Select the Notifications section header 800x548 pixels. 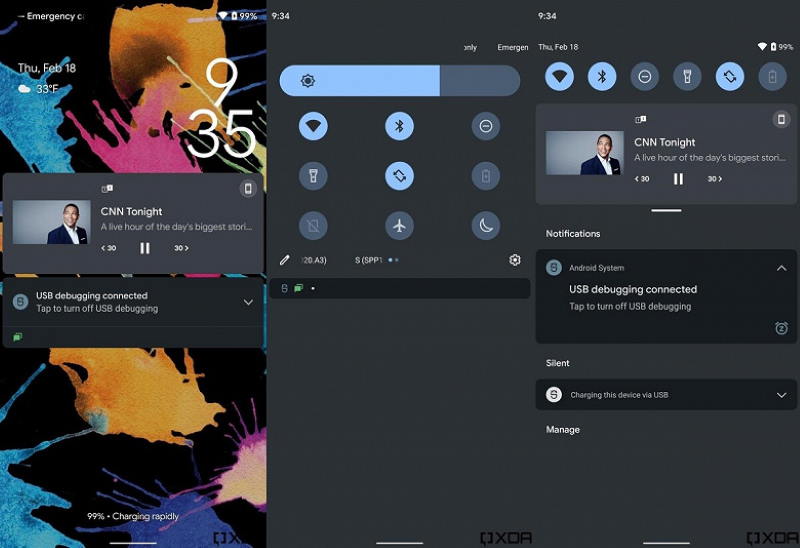point(573,234)
